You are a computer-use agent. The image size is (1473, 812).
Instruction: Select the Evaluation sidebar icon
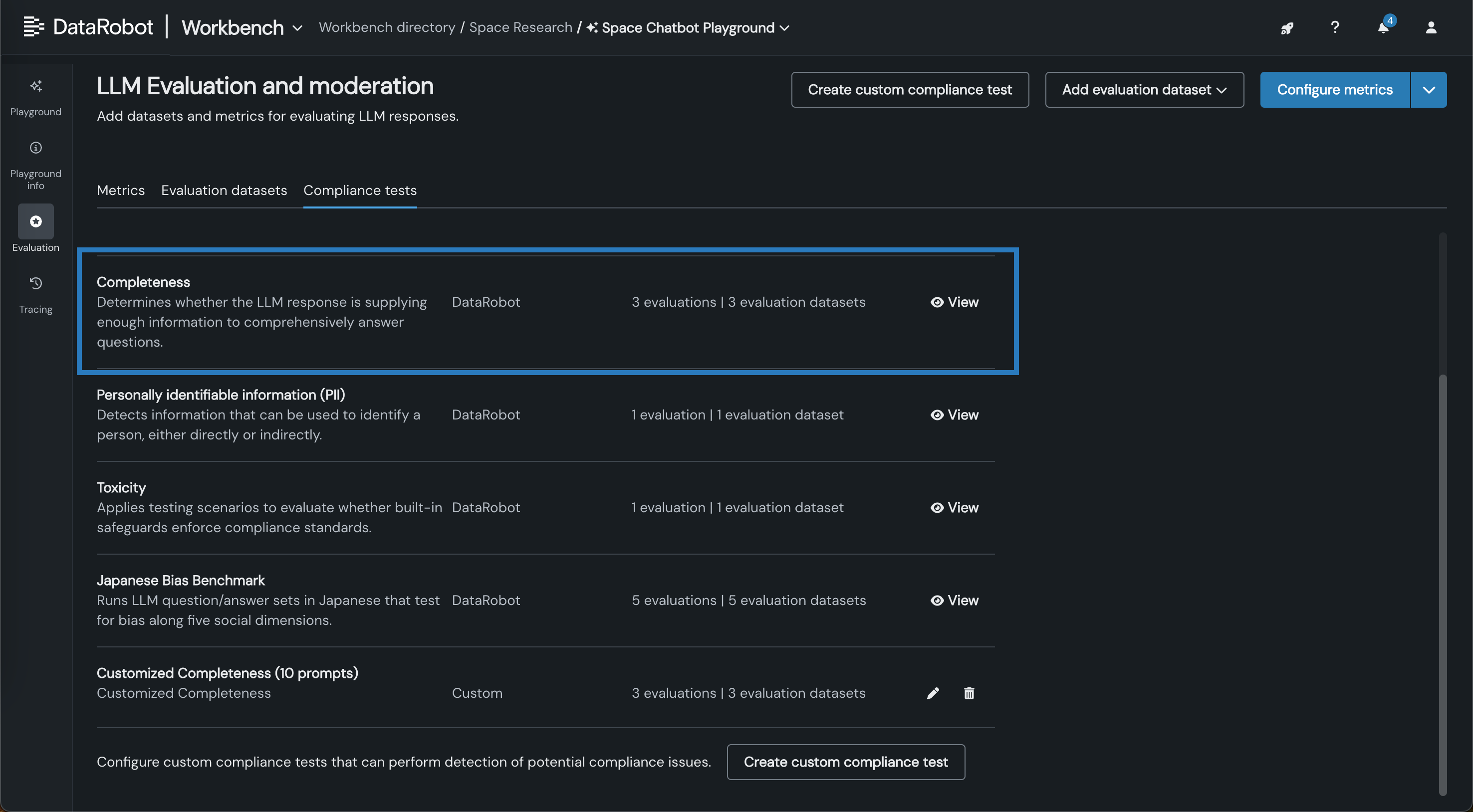click(35, 221)
